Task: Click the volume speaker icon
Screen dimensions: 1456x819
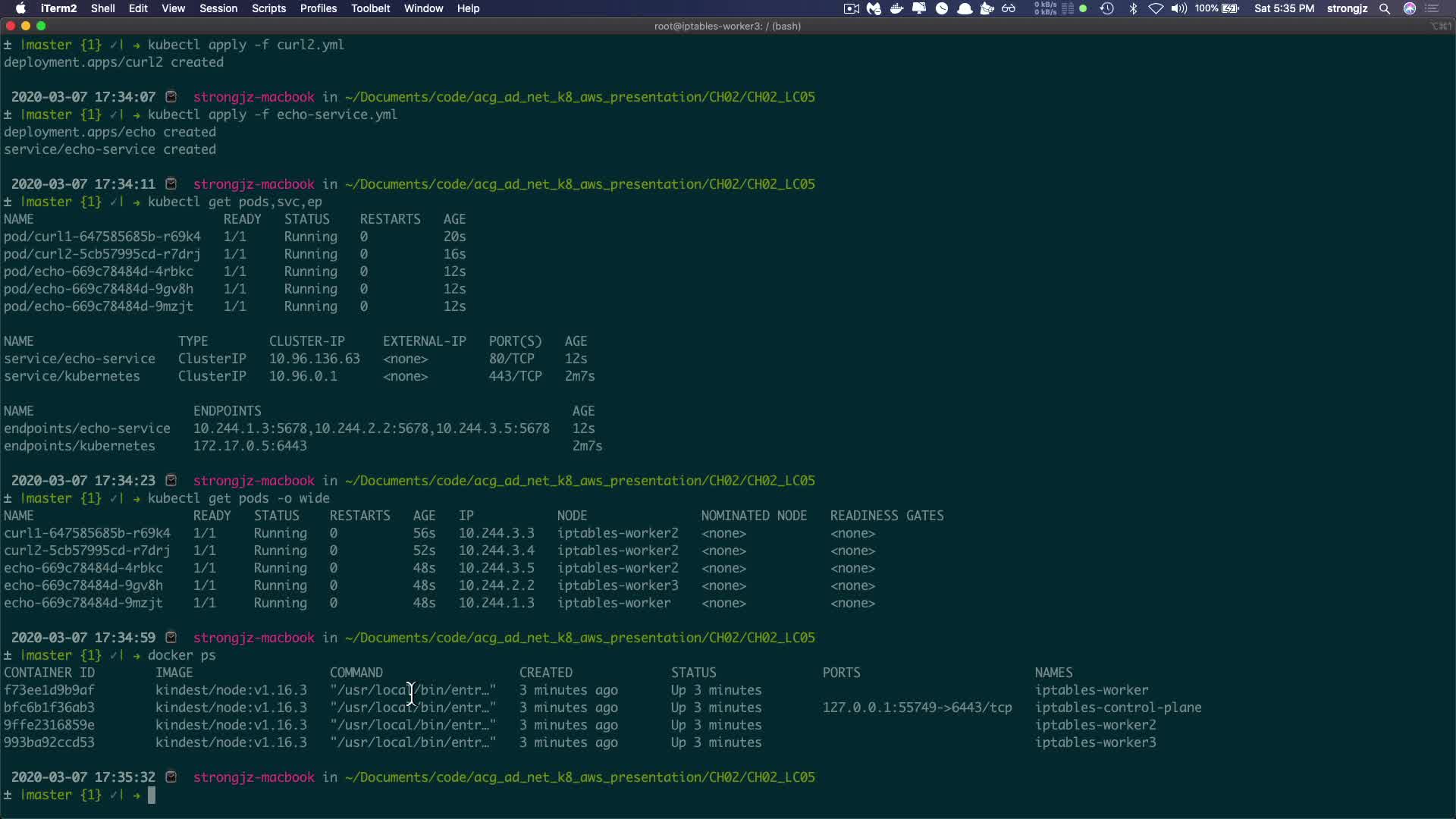Action: pos(1178,8)
